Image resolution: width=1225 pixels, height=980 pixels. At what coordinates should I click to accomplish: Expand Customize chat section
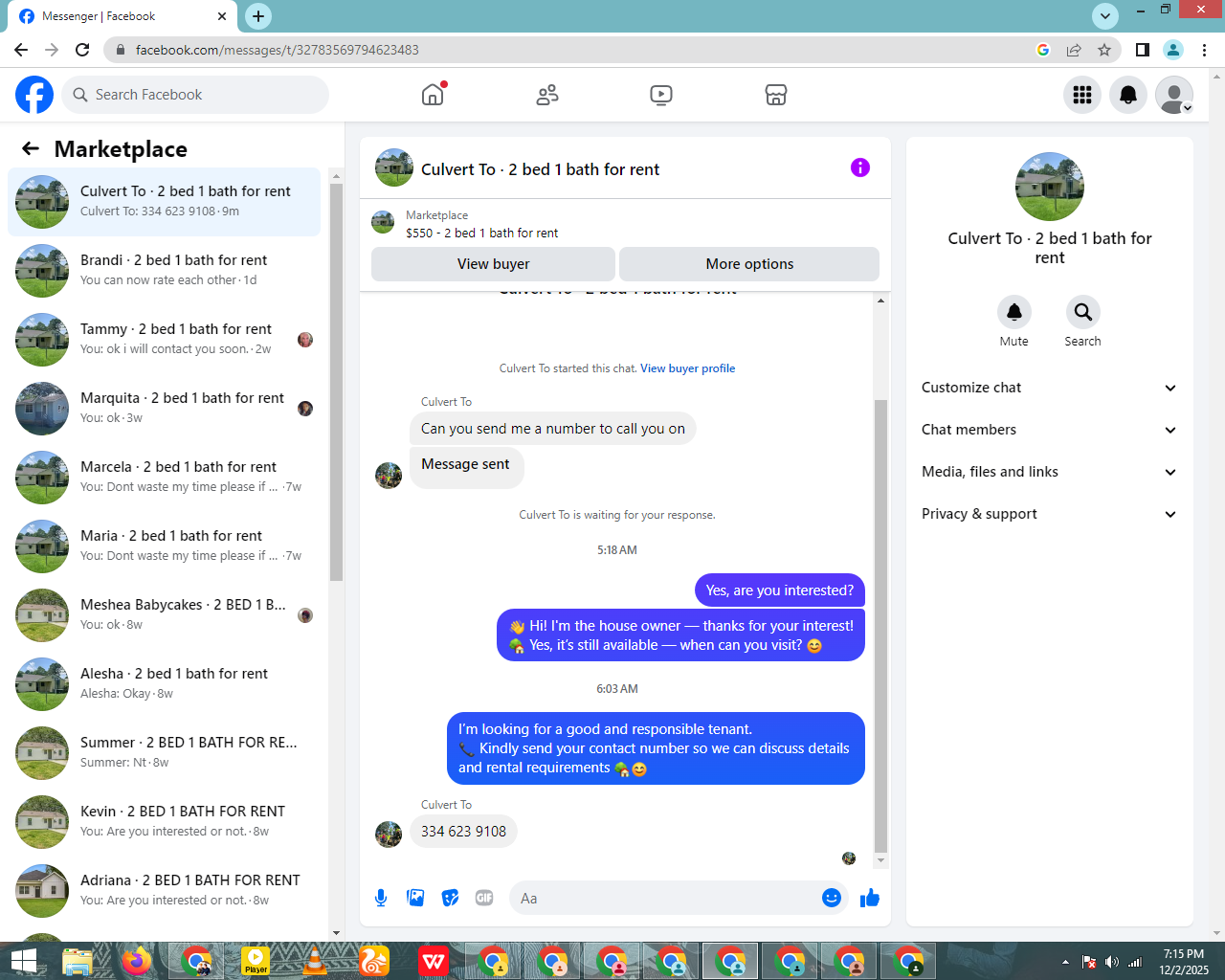click(1049, 388)
